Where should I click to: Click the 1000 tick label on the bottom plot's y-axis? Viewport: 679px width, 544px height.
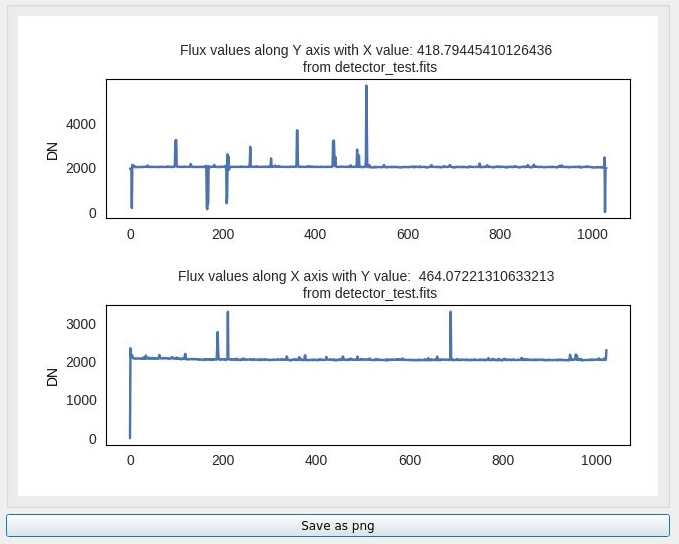pyautogui.click(x=81, y=400)
